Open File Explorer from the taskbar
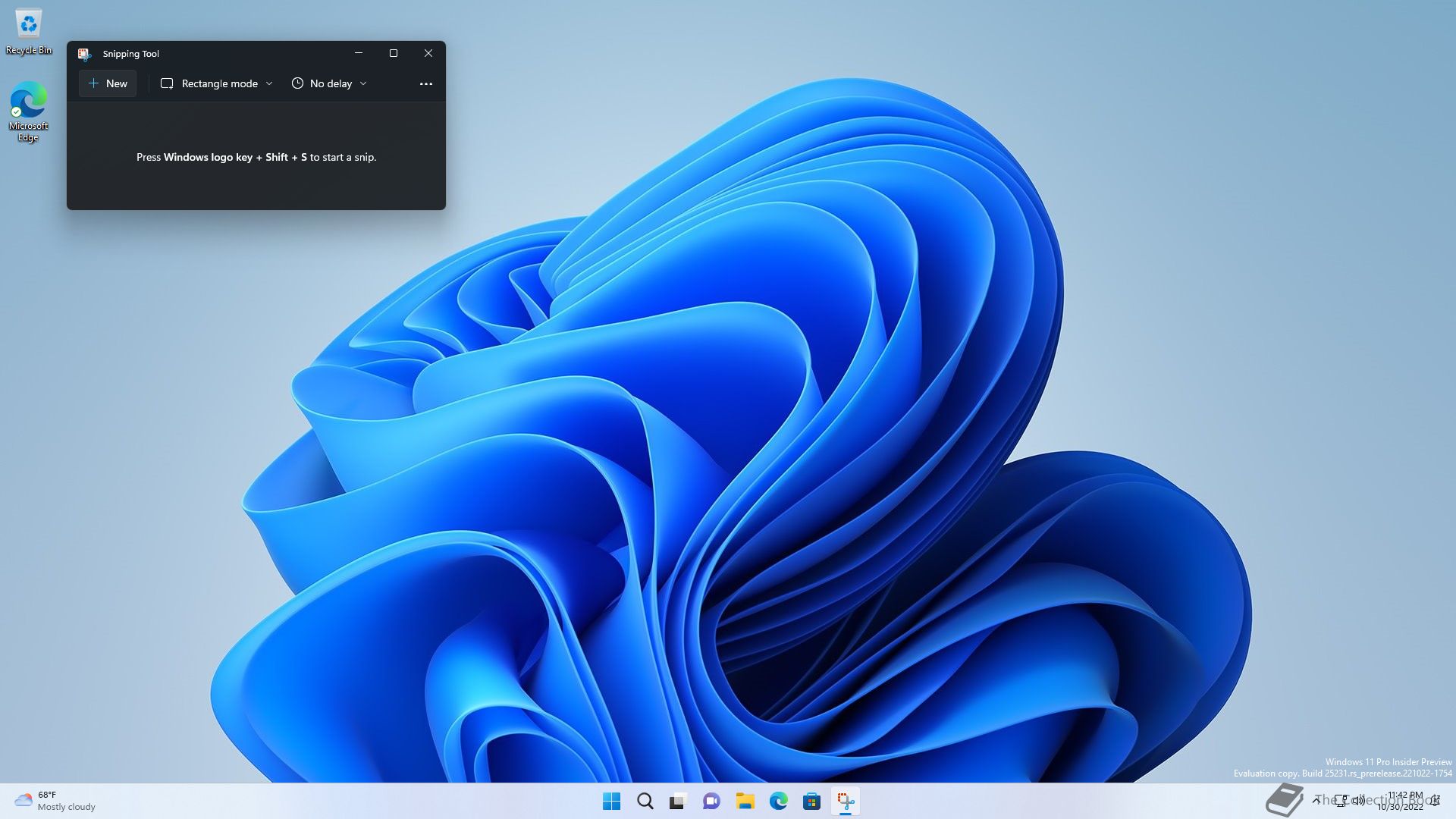Image resolution: width=1456 pixels, height=819 pixels. pyautogui.click(x=745, y=802)
